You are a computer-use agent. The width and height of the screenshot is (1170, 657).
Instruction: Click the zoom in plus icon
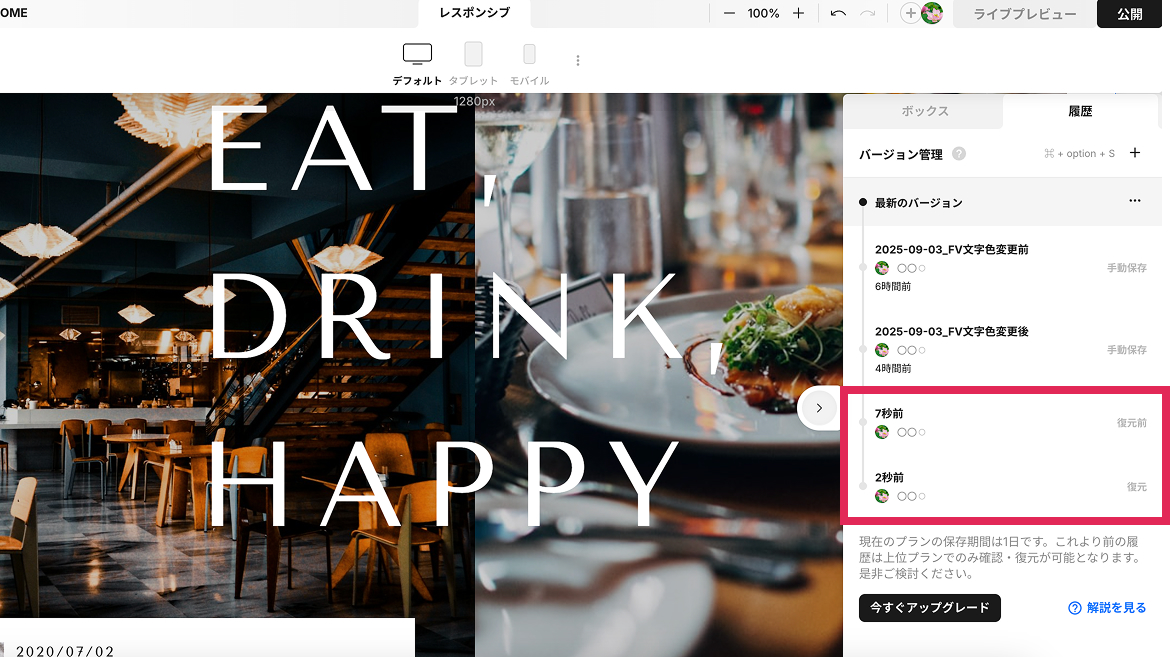coord(798,14)
